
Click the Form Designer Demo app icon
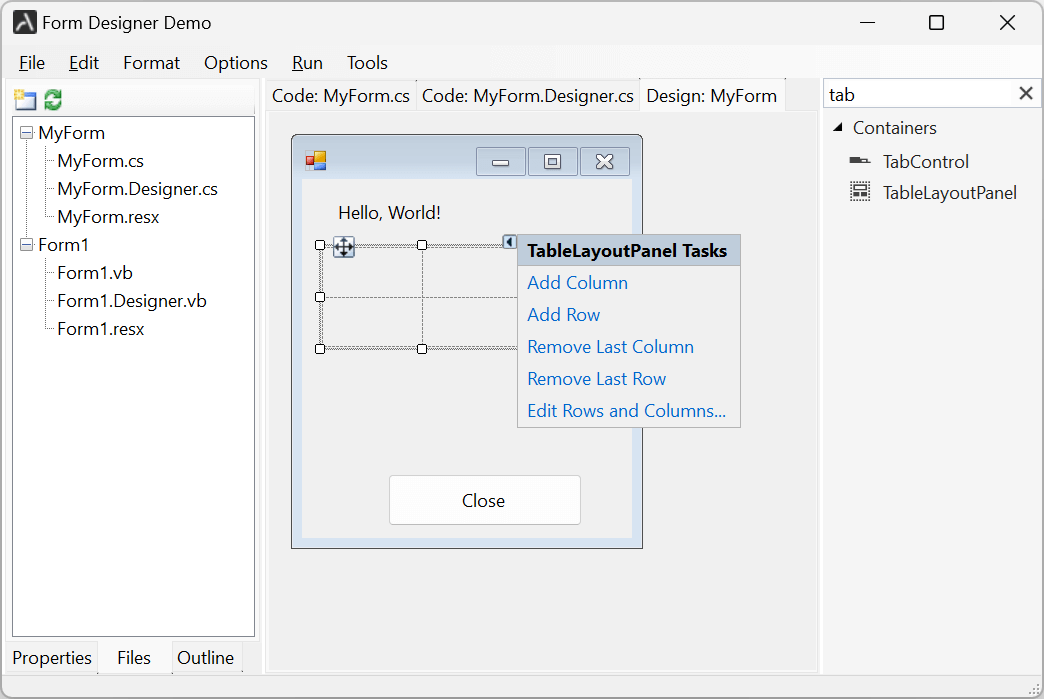25,23
